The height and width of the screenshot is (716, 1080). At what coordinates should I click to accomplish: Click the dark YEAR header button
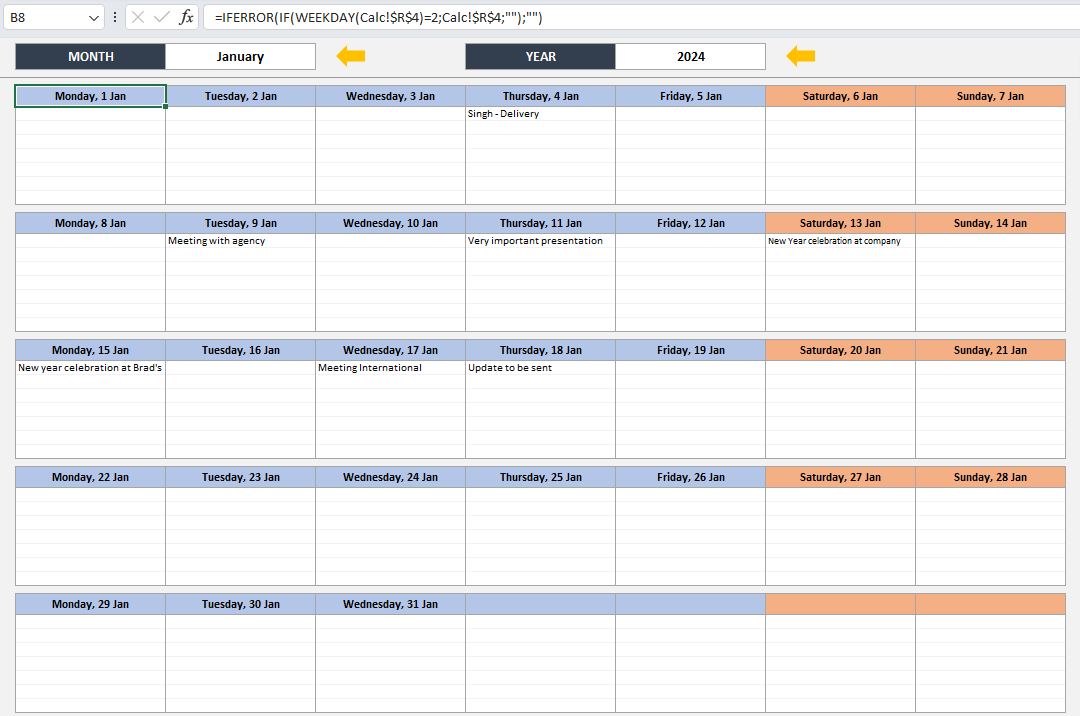click(x=540, y=56)
